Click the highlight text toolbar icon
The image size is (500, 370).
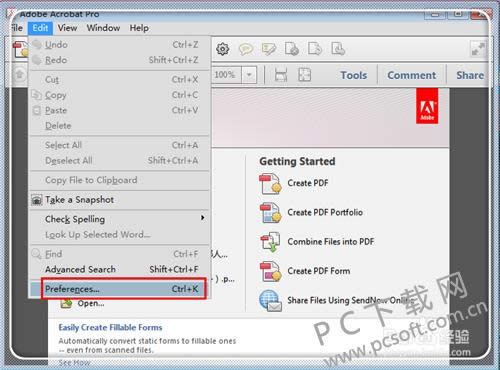(269, 49)
